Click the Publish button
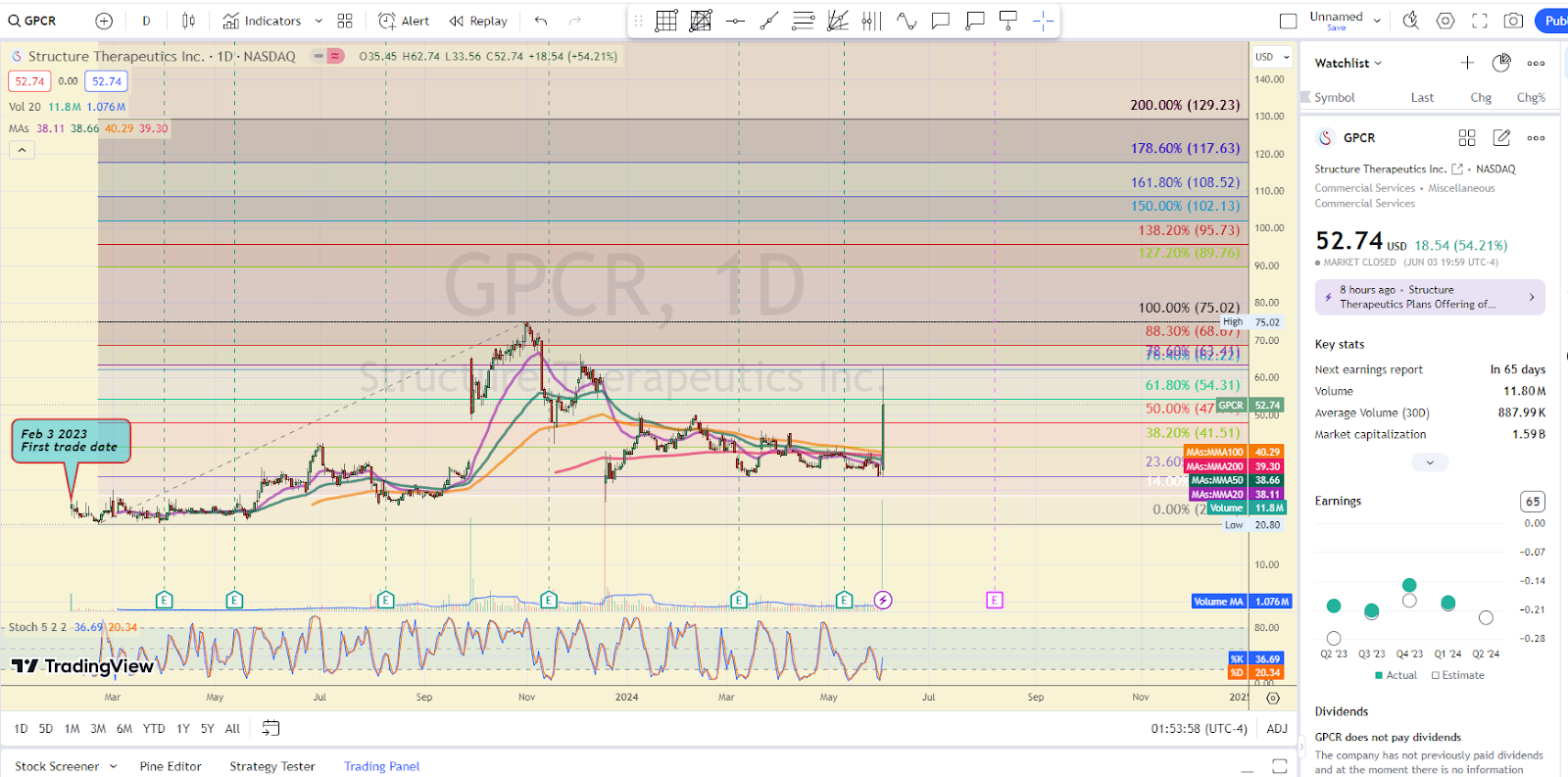This screenshot has width=1568, height=777. (1553, 21)
